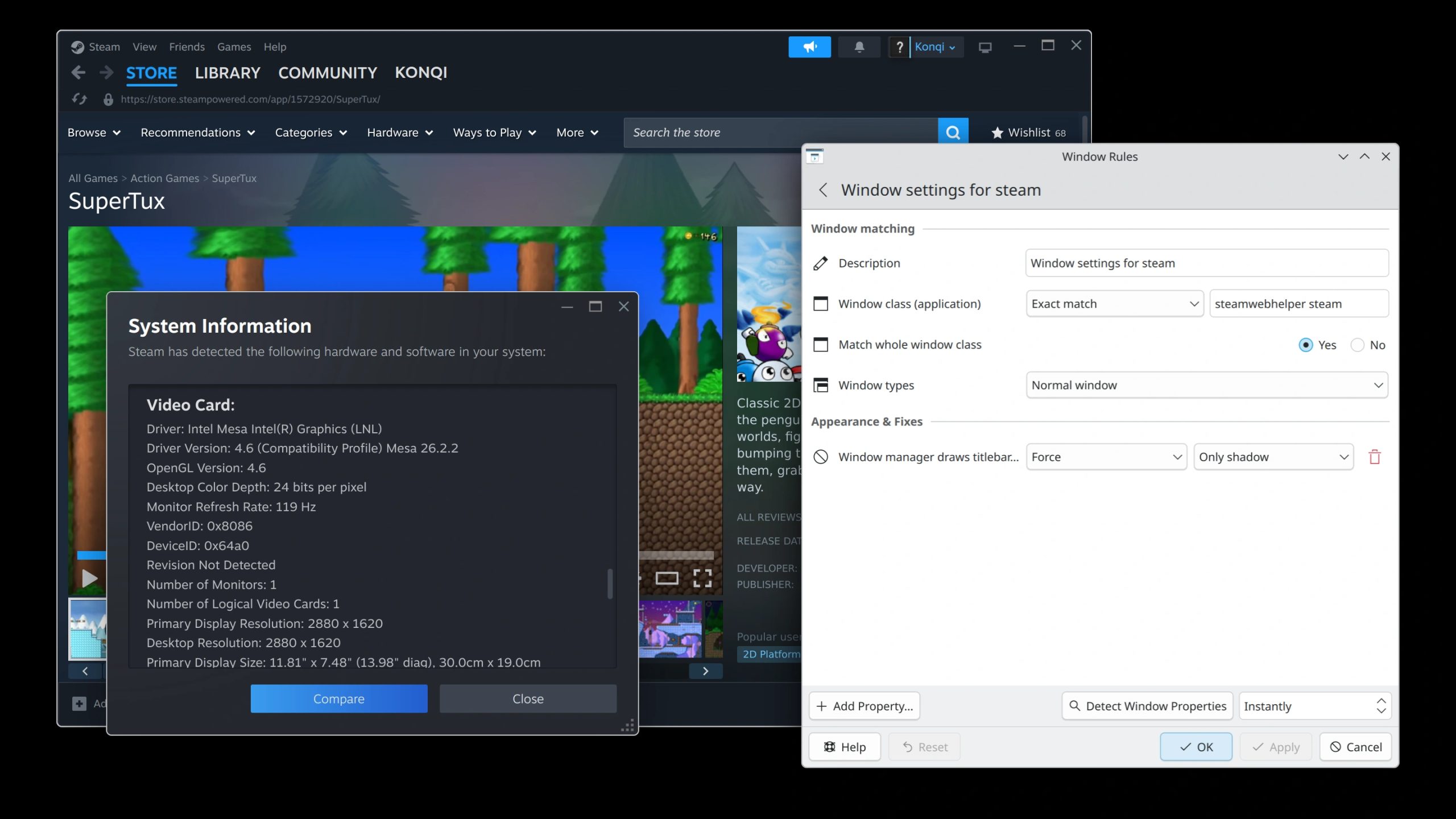Show previous screenshot thumbnails with left arrow
The width and height of the screenshot is (1456, 819).
pyautogui.click(x=85, y=671)
